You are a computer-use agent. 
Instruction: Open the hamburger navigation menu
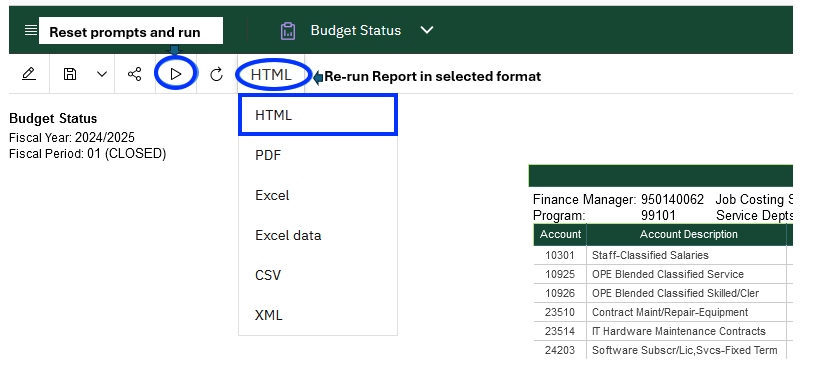pyautogui.click(x=31, y=31)
